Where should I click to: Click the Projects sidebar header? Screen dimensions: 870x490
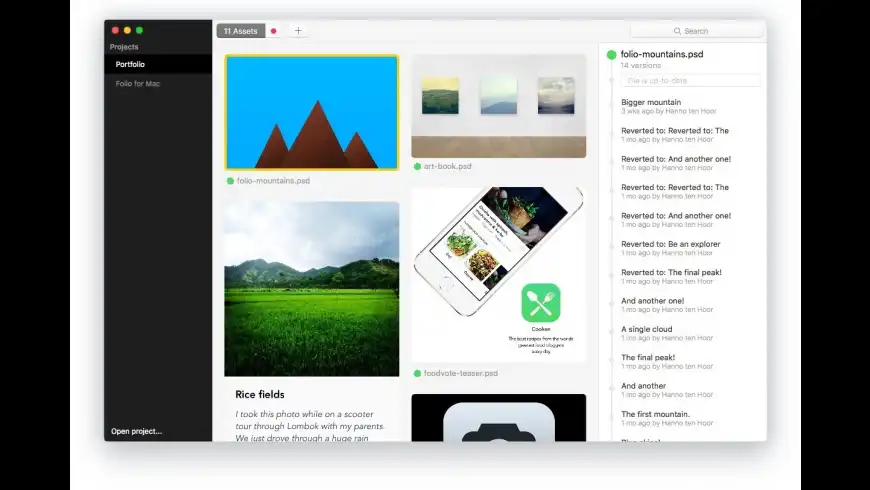[x=124, y=47]
